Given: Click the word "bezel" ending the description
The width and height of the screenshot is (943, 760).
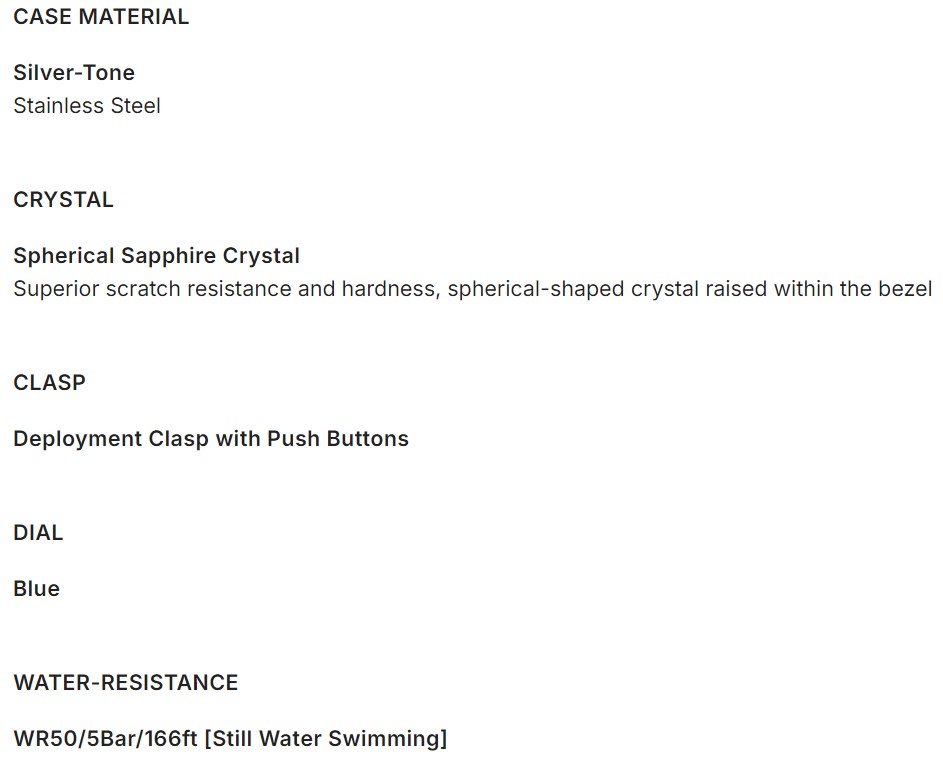Looking at the screenshot, I should click(904, 289).
